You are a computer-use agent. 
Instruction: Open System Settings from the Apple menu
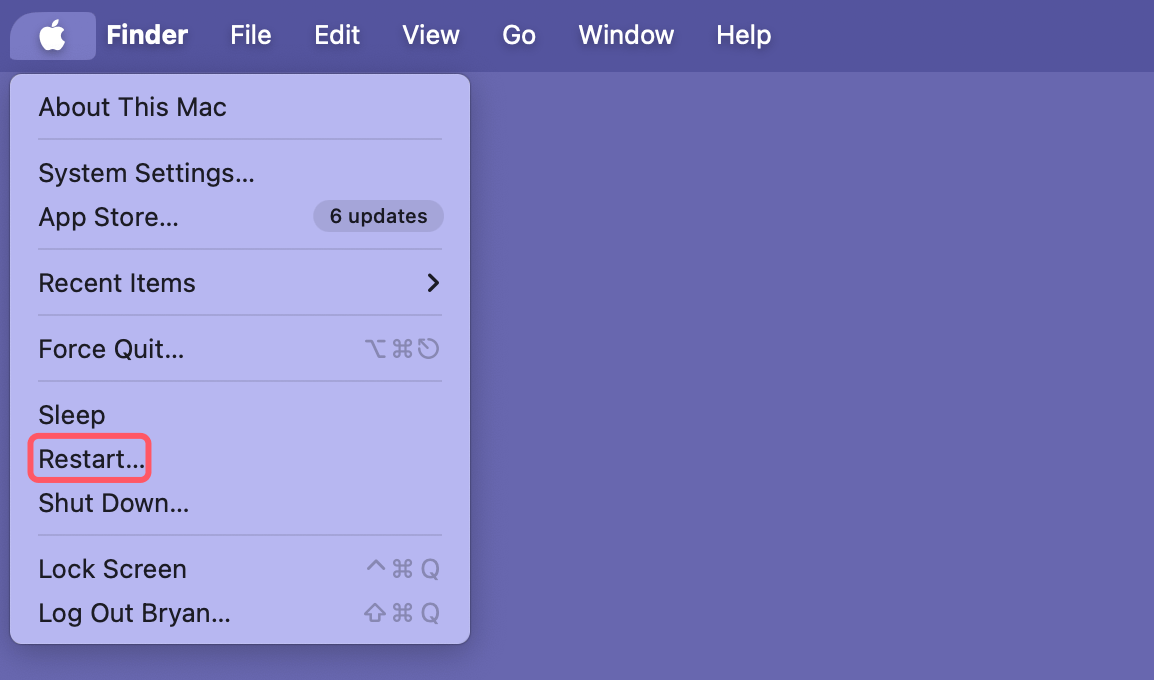[x=146, y=173]
